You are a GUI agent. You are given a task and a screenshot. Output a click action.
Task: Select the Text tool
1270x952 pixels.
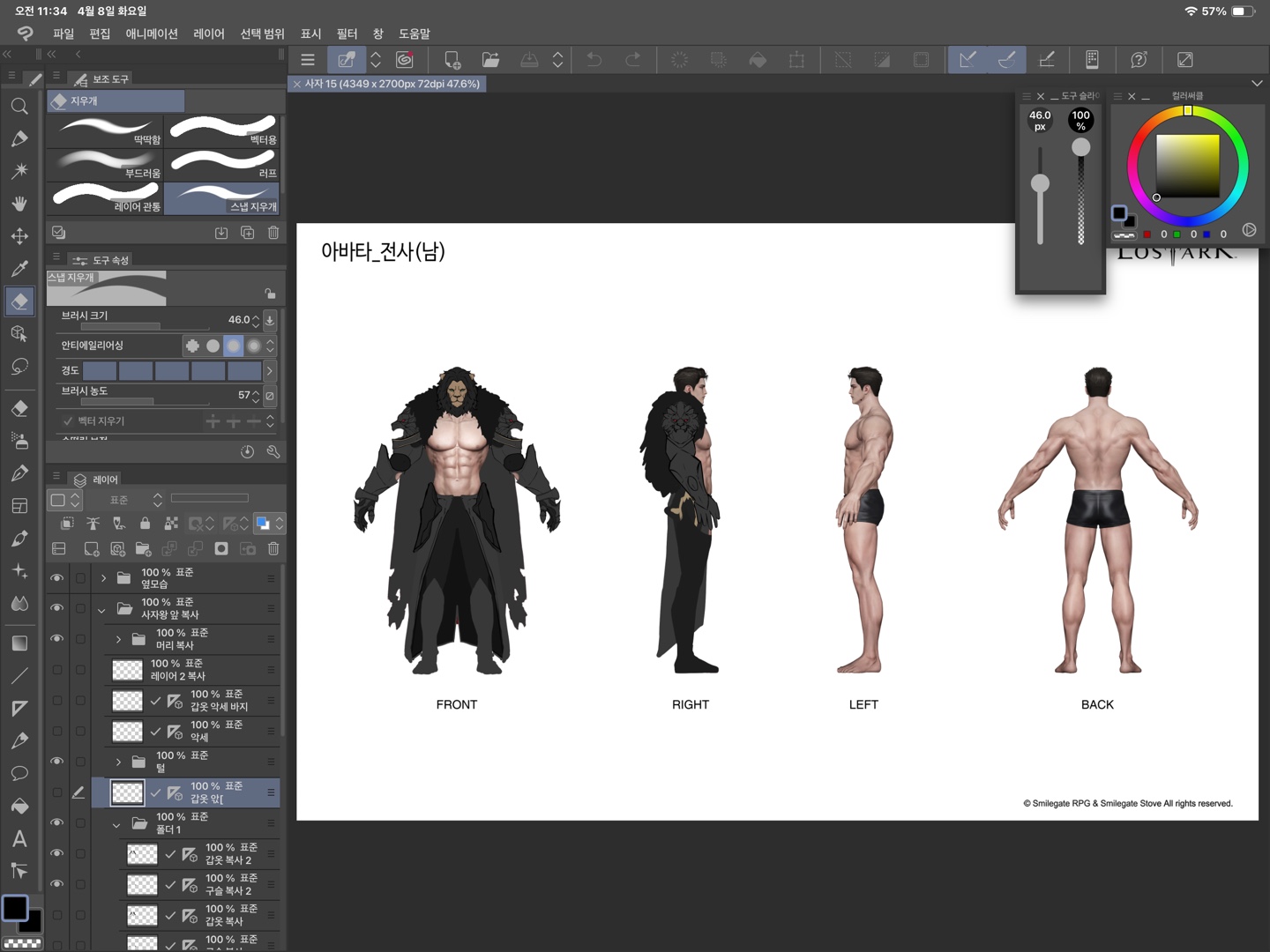19,838
